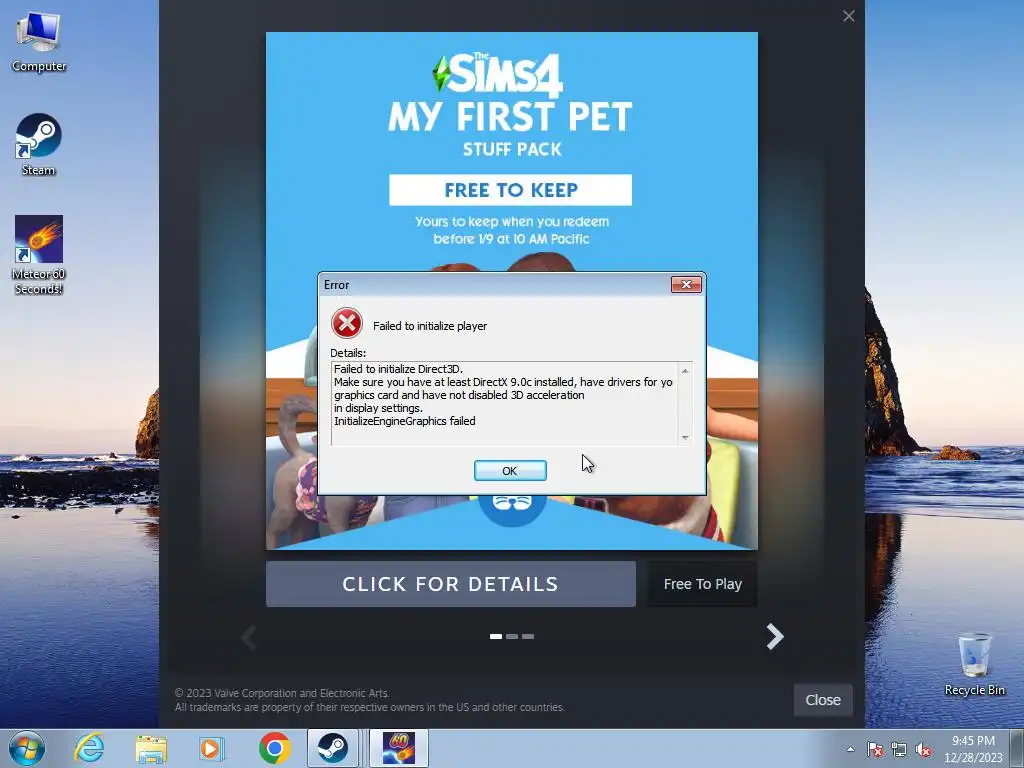Select the second carousel page indicator
This screenshot has height=768, width=1024.
coord(512,636)
